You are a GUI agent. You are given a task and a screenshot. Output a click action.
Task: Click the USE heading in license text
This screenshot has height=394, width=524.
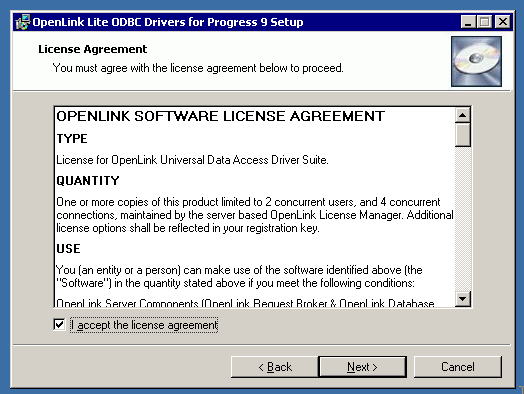click(x=68, y=249)
